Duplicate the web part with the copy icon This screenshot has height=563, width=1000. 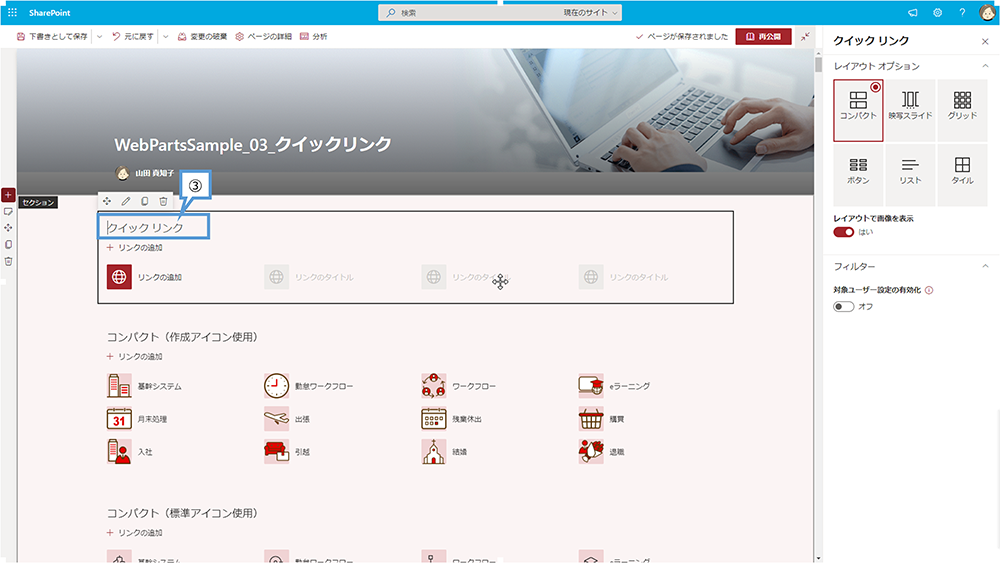145,201
